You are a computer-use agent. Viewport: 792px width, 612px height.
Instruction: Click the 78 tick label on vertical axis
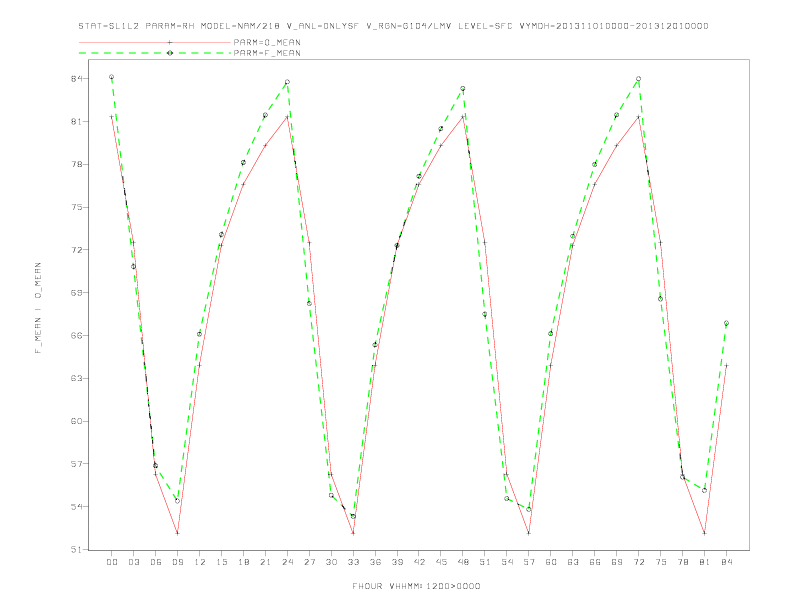(77, 165)
